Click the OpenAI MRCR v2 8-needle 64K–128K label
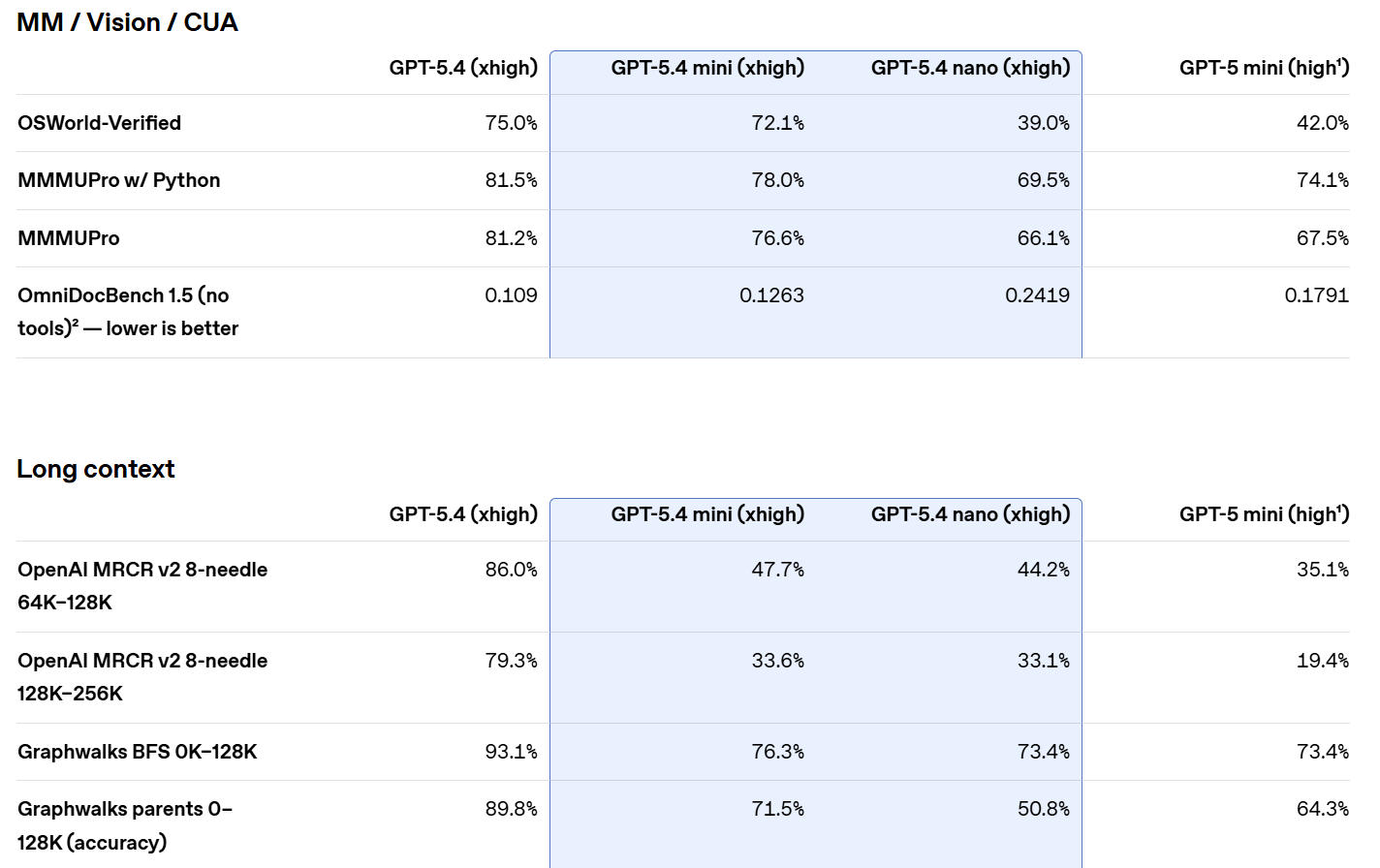Screen dimensions: 1380x868 pos(141,586)
